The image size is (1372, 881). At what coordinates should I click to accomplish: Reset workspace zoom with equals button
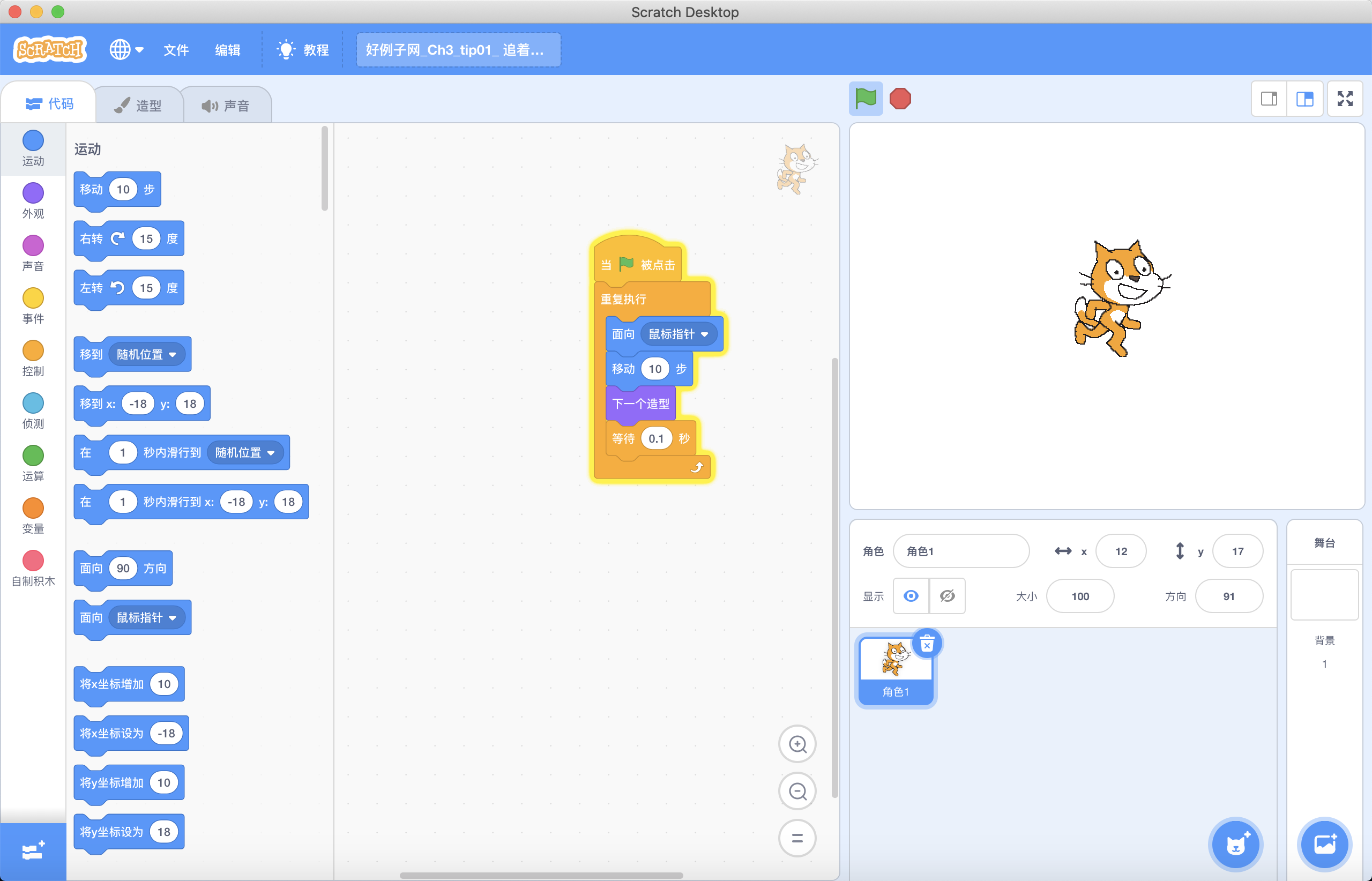pyautogui.click(x=797, y=838)
